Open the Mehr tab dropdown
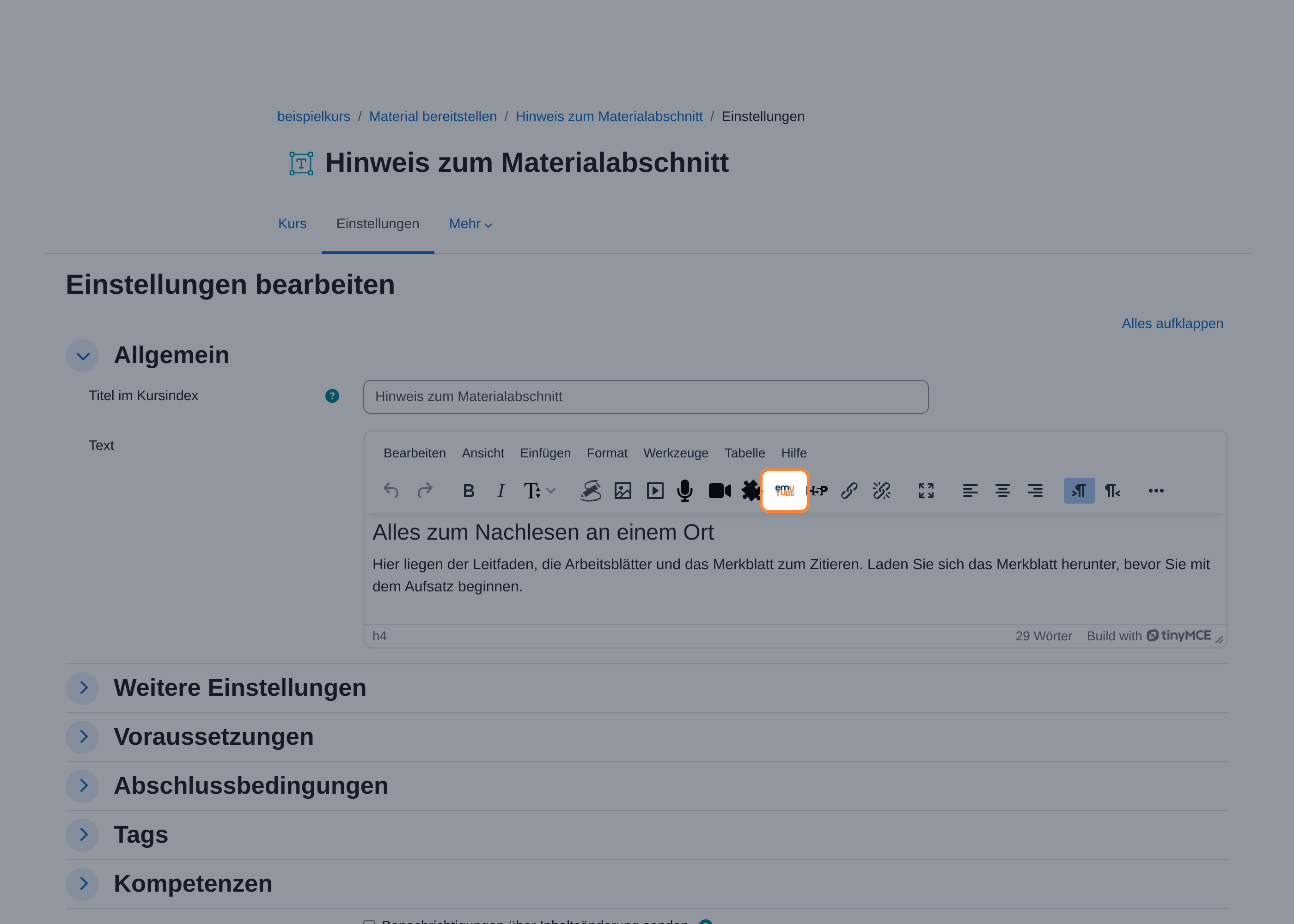The image size is (1294, 924). (470, 224)
